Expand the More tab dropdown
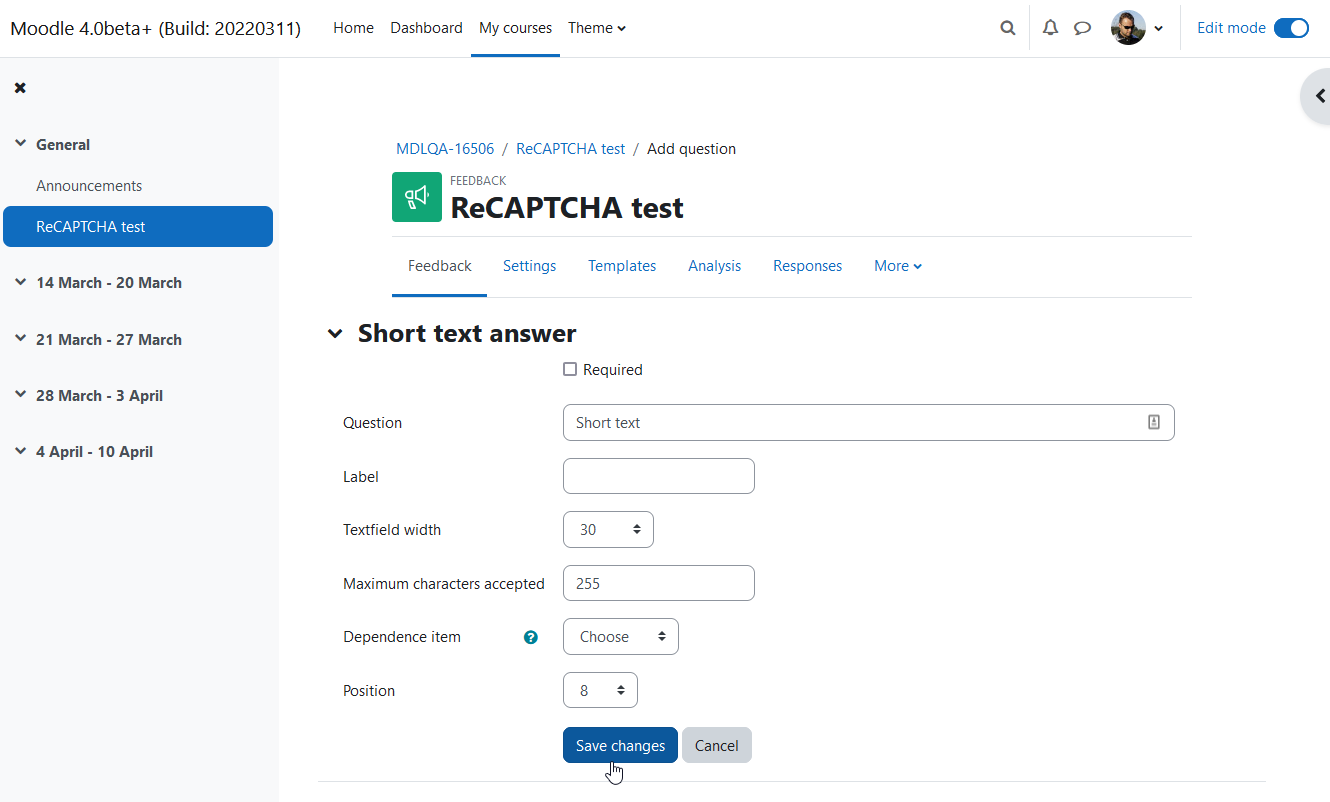This screenshot has height=802, width=1330. point(898,266)
